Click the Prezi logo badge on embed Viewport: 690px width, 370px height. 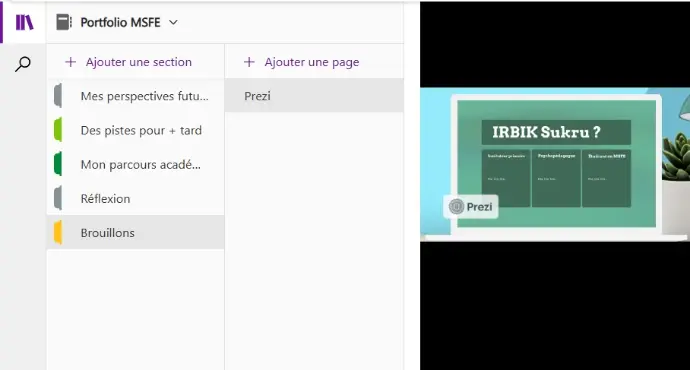tap(471, 206)
